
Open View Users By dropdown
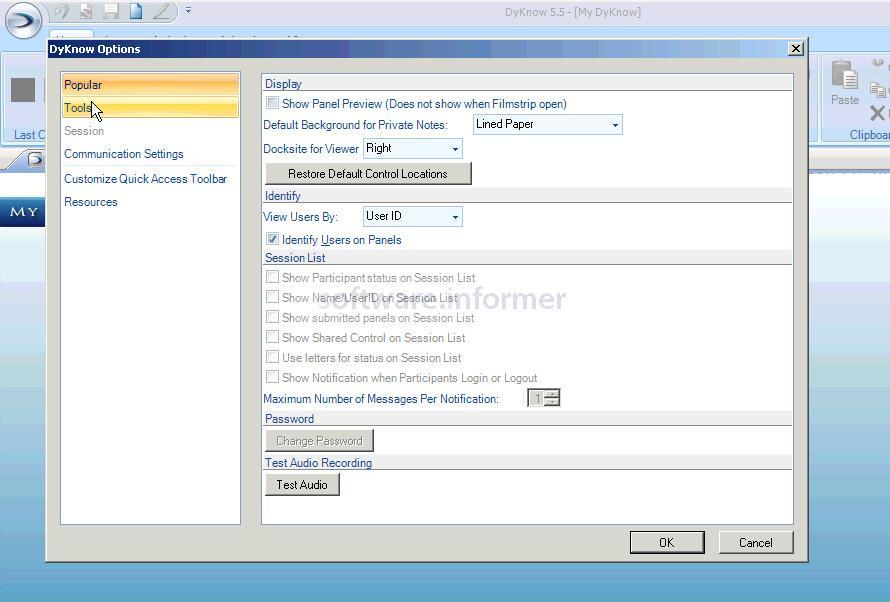tap(413, 216)
